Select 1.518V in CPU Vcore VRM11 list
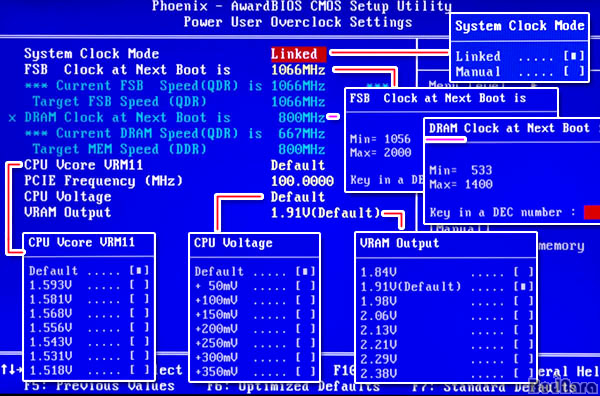This screenshot has height=396, width=600. [x=89, y=370]
